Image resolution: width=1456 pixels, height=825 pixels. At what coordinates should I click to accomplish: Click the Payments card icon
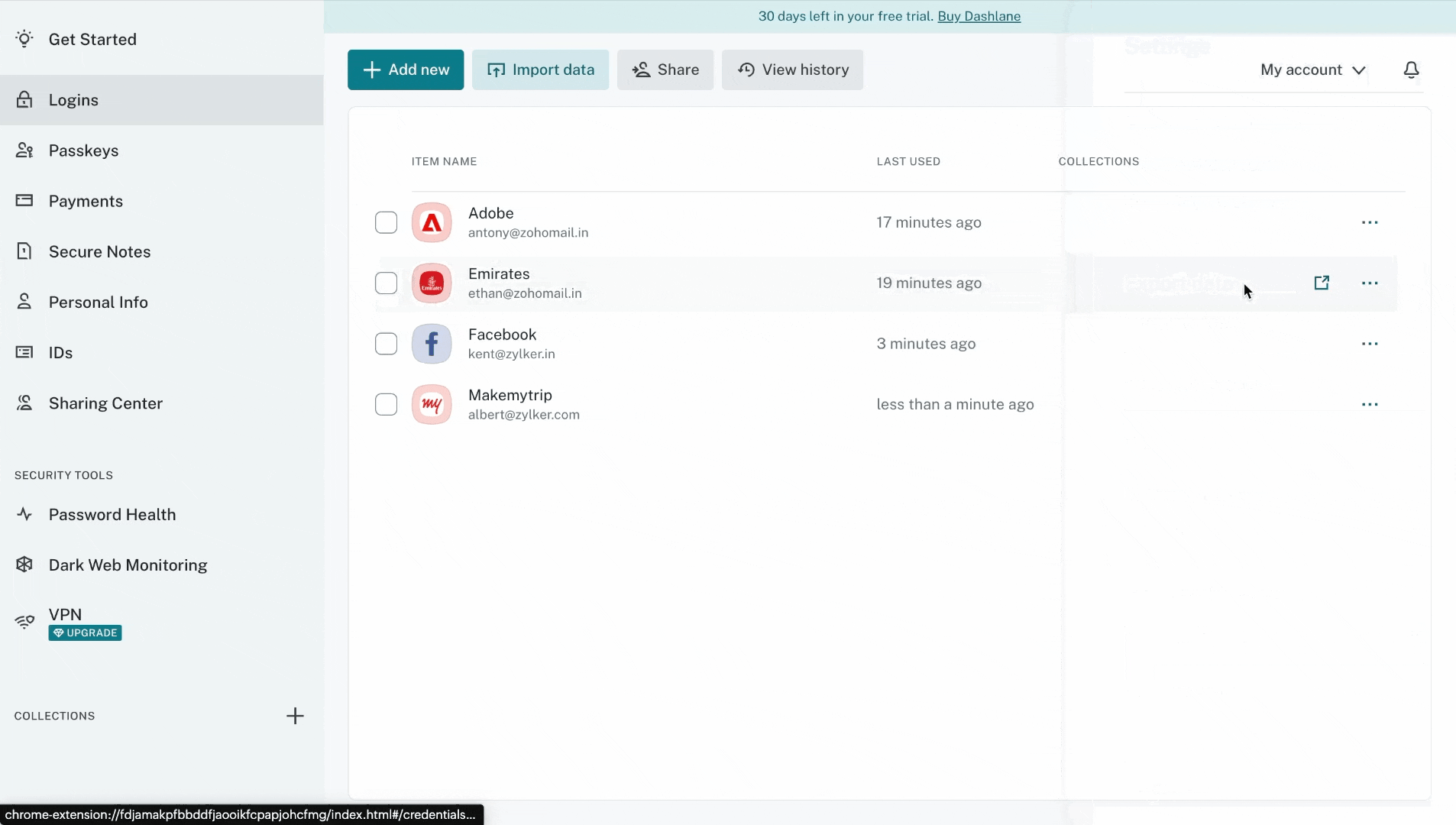(x=24, y=201)
